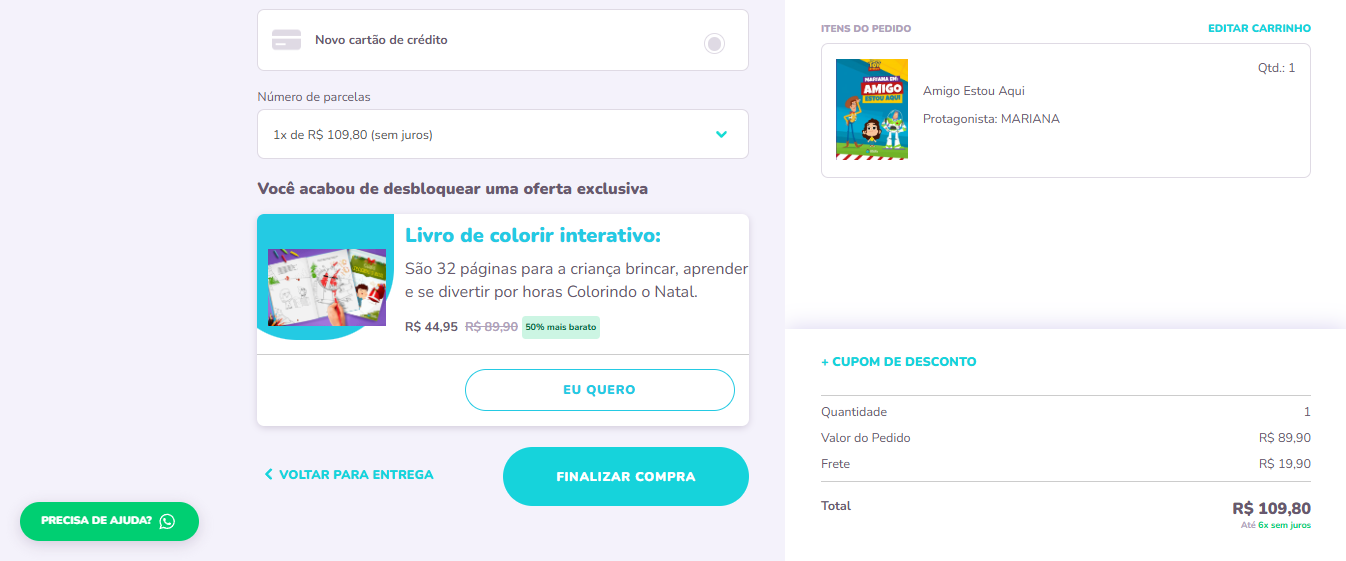Click the credit card icon
Image resolution: width=1346 pixels, height=561 pixels.
point(287,40)
